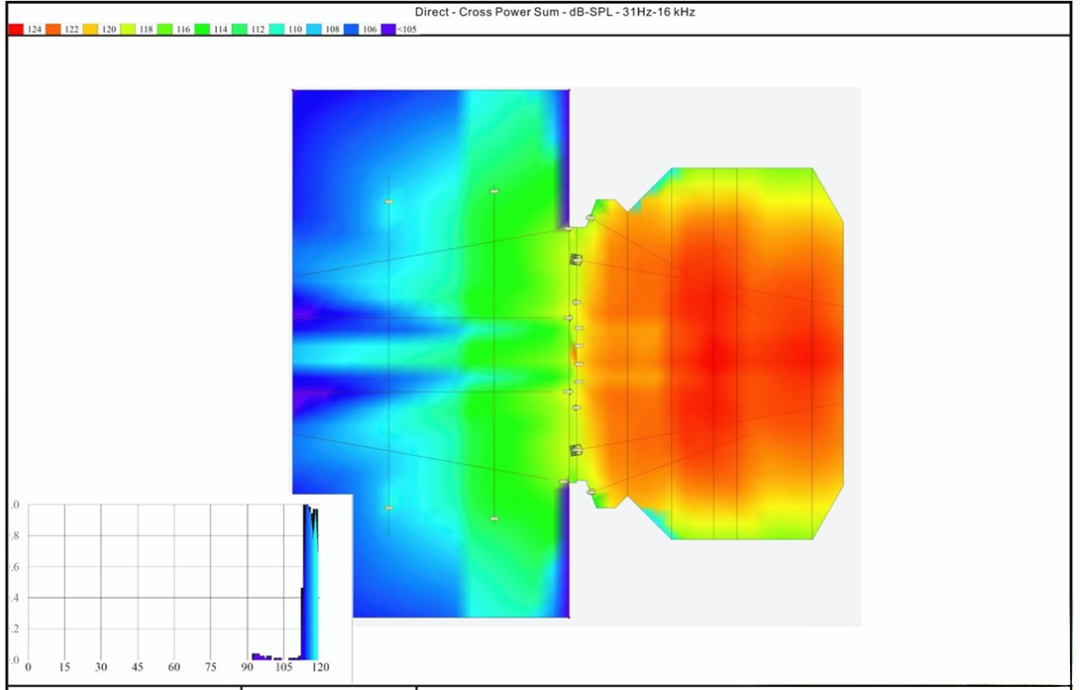The image size is (1080, 690).
Task: Click the purple <105 dB legend swatch
Action: click(x=388, y=30)
